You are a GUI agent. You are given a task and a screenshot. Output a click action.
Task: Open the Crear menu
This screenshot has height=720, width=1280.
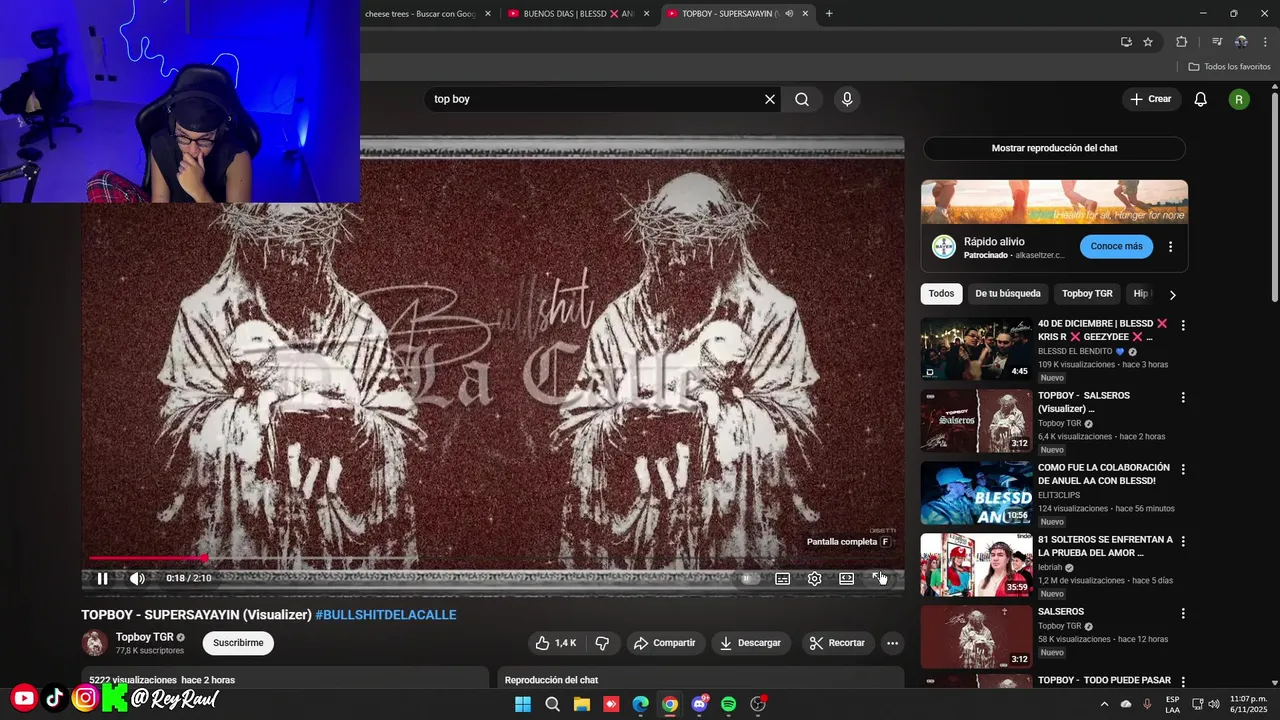pyautogui.click(x=1151, y=99)
